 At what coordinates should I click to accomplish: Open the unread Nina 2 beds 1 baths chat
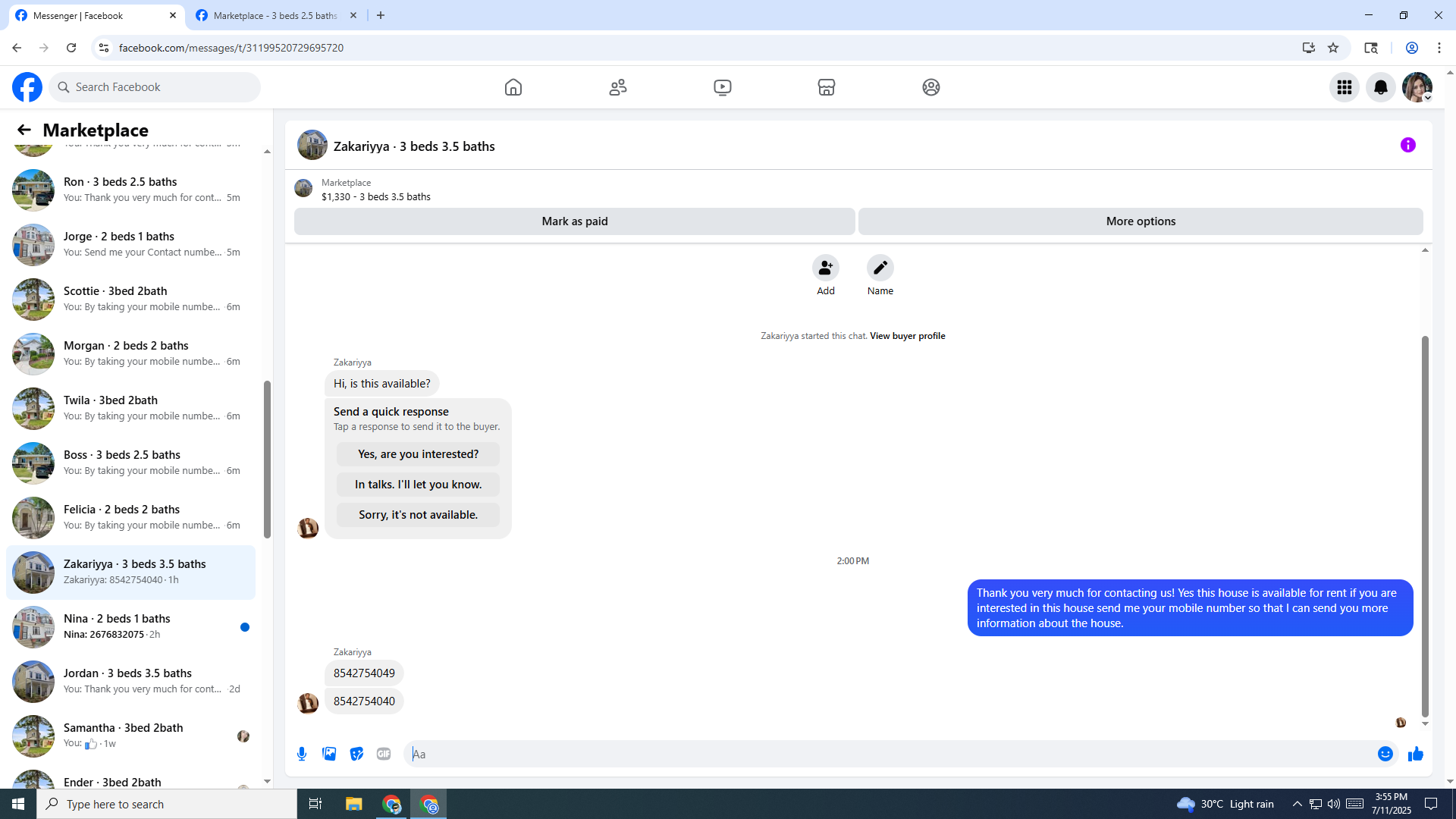[130, 626]
